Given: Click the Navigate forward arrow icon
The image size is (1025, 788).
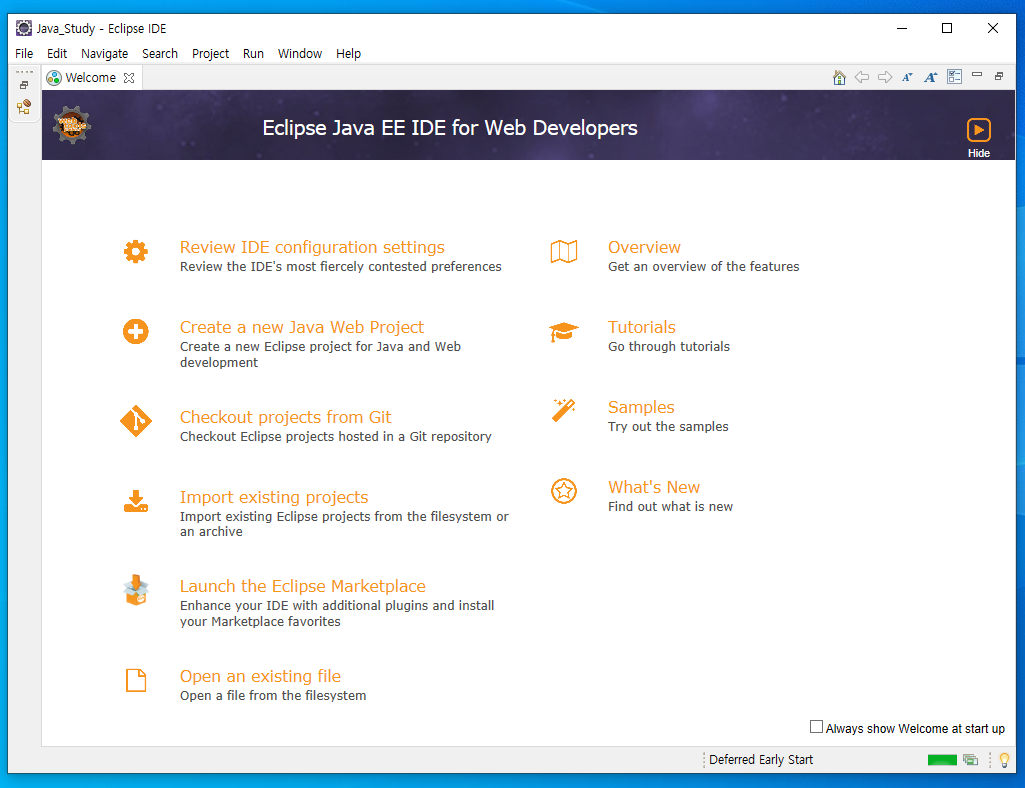Looking at the screenshot, I should click(x=885, y=77).
